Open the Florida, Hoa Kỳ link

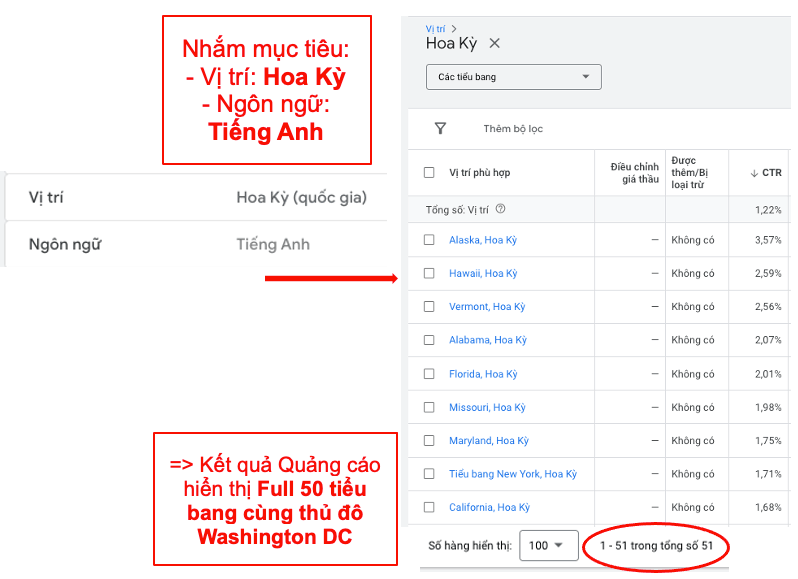pyautogui.click(x=483, y=374)
